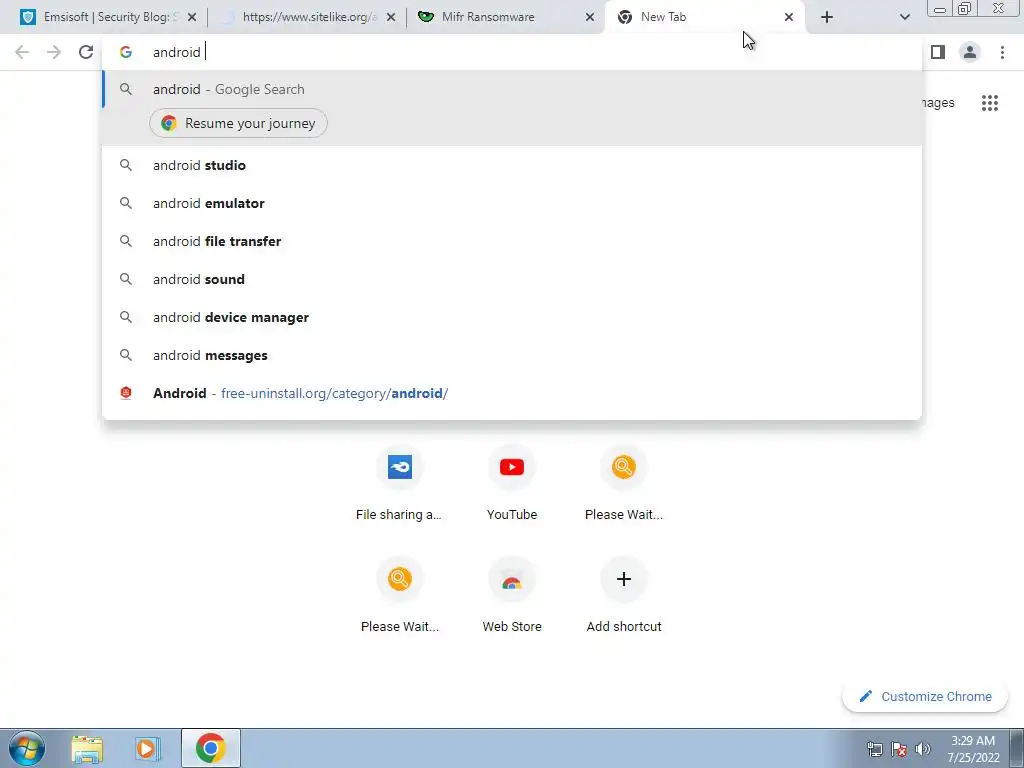Screen dimensions: 1024x768
Task: Choose android file transfer suggestion
Action: tap(512, 241)
